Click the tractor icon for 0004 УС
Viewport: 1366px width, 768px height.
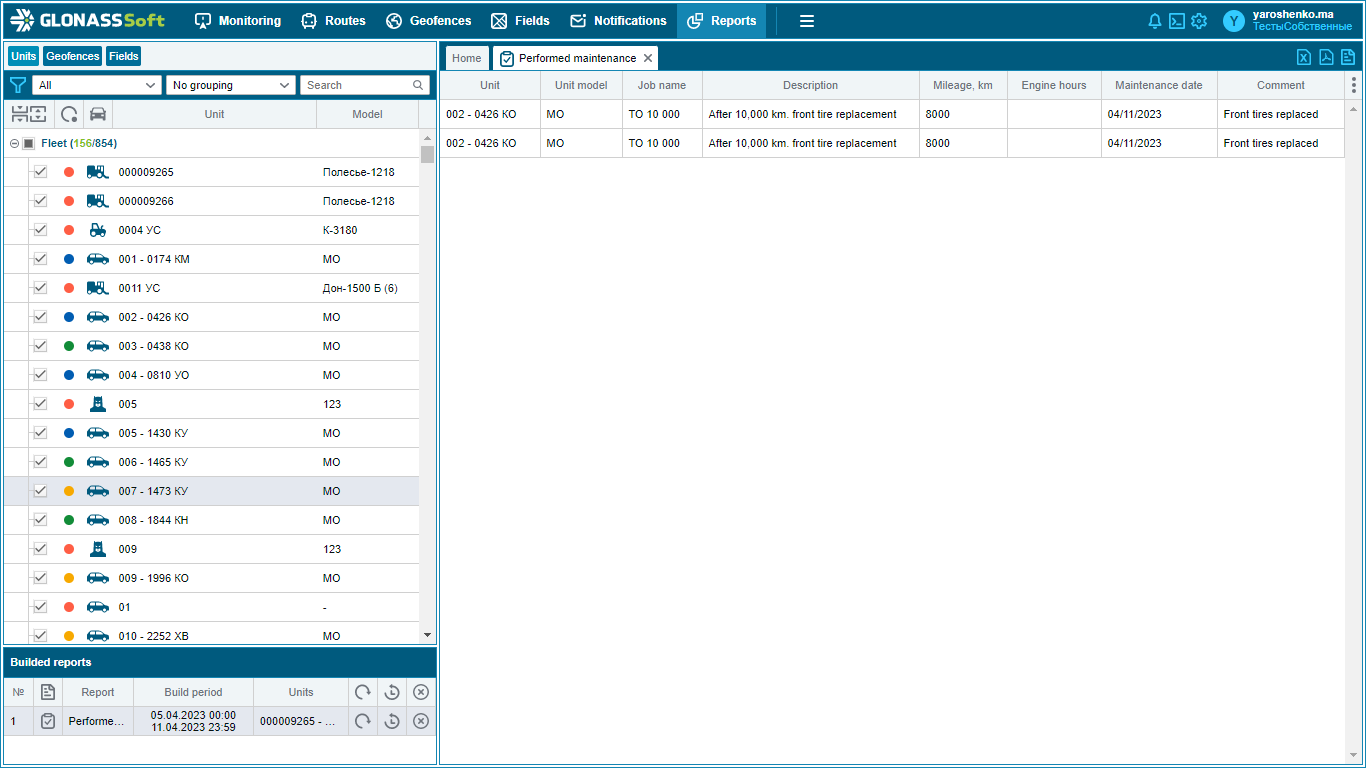pos(98,230)
